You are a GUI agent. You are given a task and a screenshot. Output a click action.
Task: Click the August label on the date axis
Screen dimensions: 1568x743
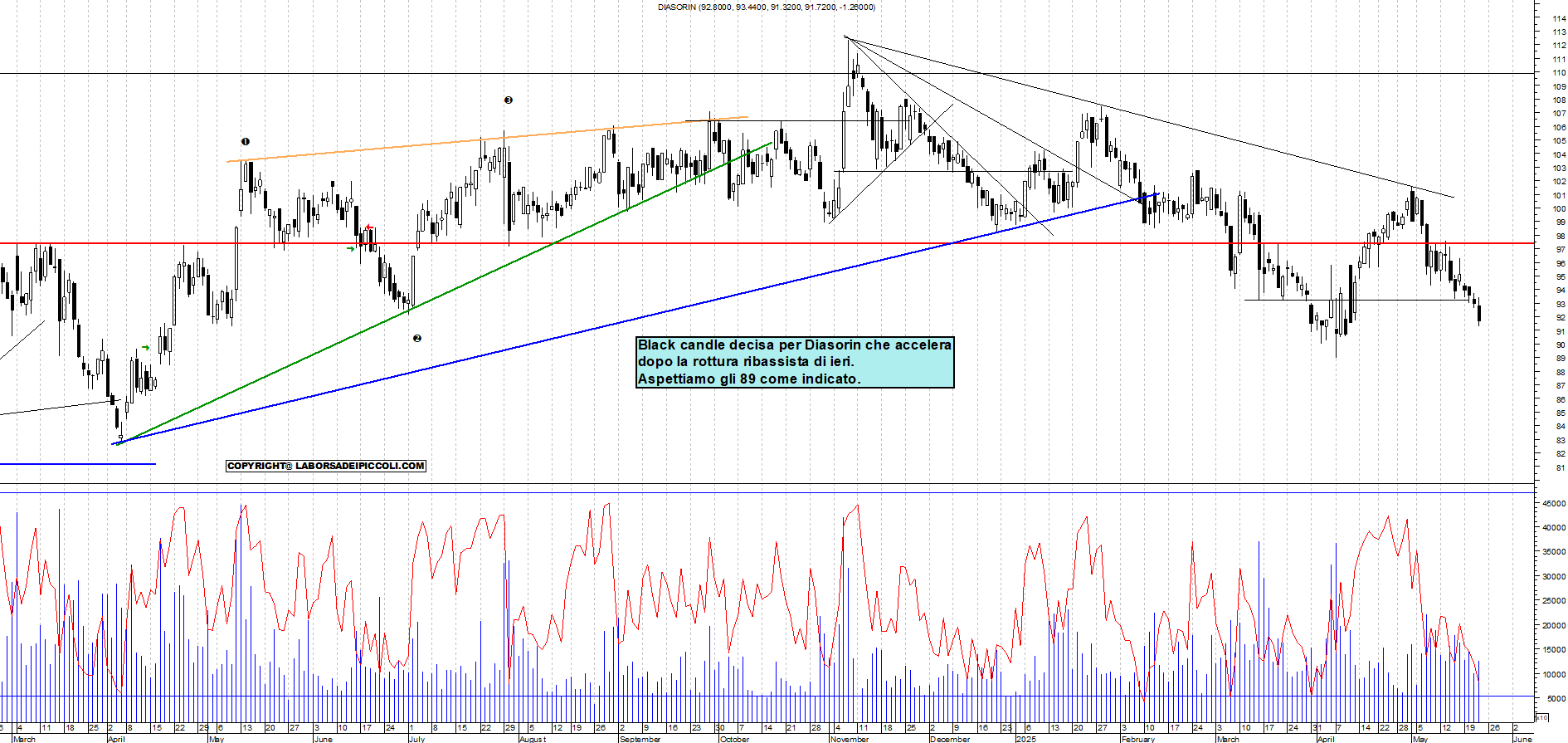coord(533,739)
